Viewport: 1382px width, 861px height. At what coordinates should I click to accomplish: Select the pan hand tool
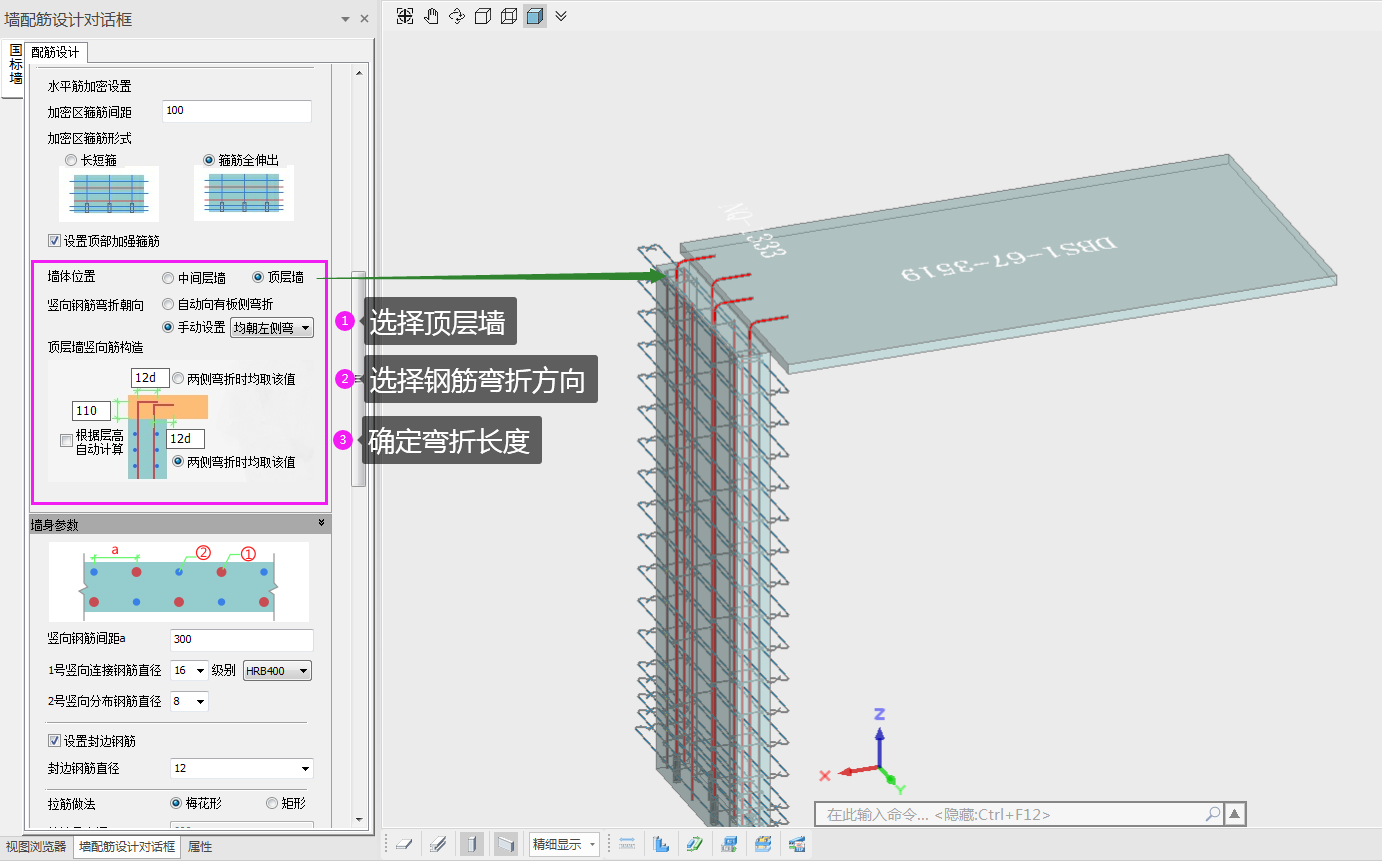431,16
